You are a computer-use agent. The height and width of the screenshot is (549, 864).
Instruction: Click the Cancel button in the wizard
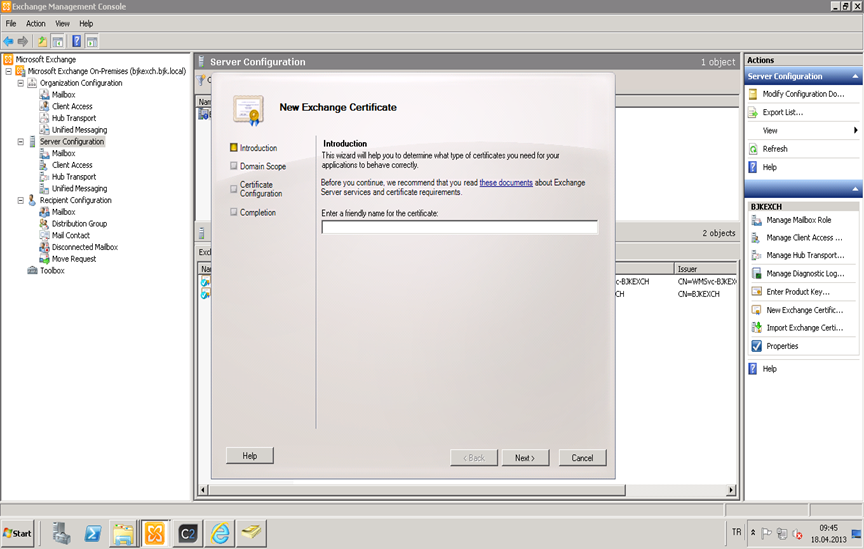click(x=582, y=458)
